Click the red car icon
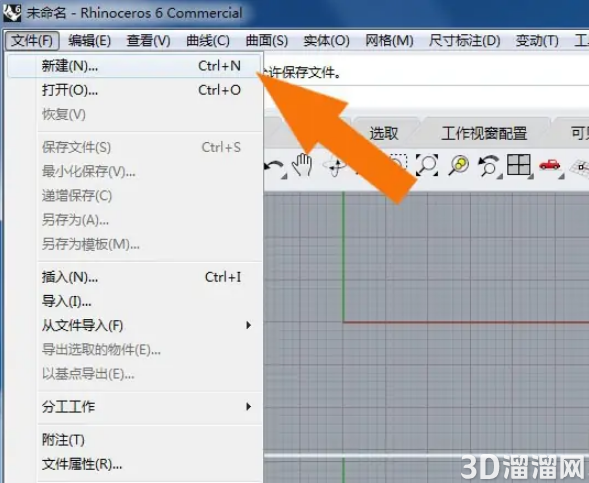Screen dimensions: 589x483 pos(550,165)
